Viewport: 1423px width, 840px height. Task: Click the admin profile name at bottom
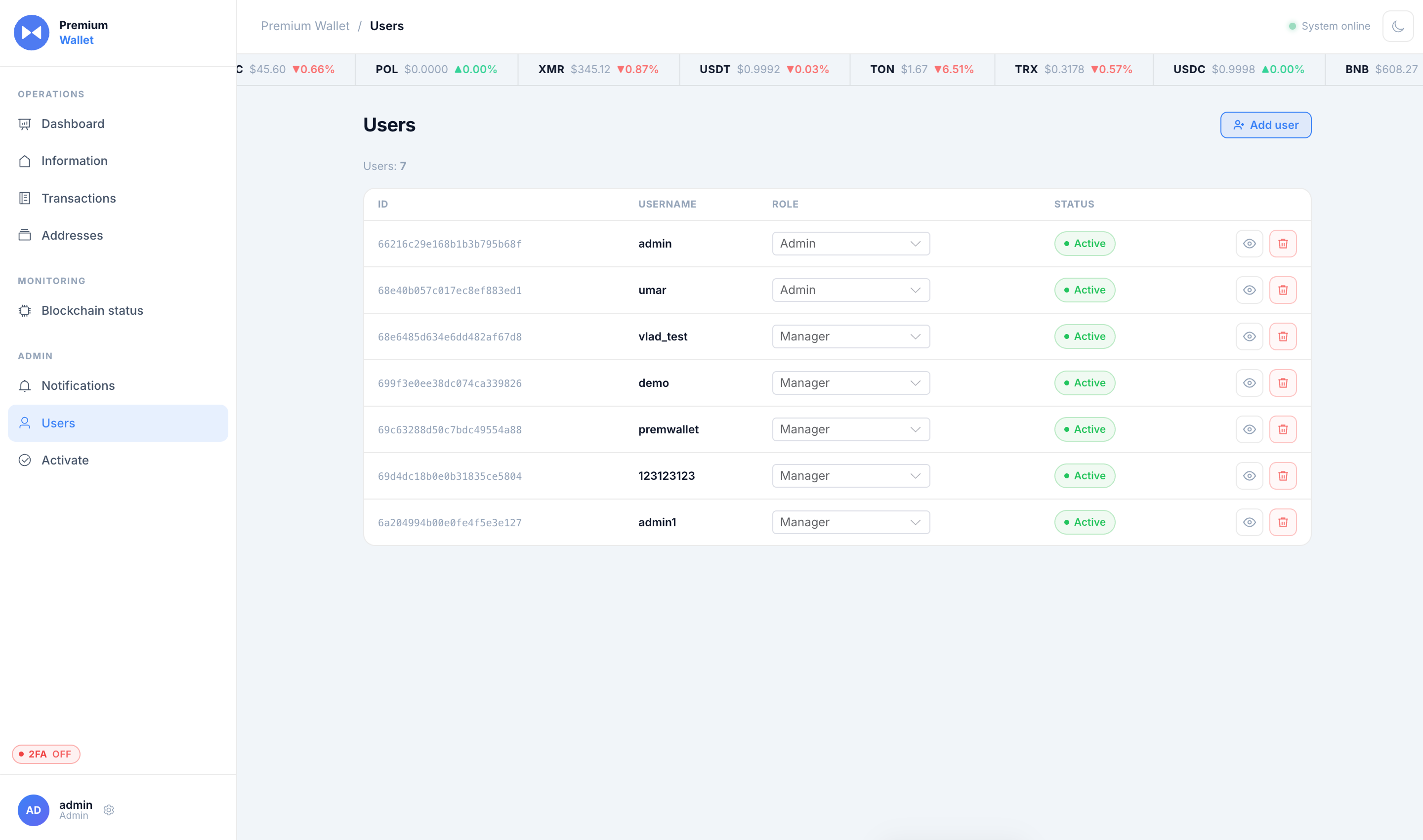pyautogui.click(x=76, y=804)
